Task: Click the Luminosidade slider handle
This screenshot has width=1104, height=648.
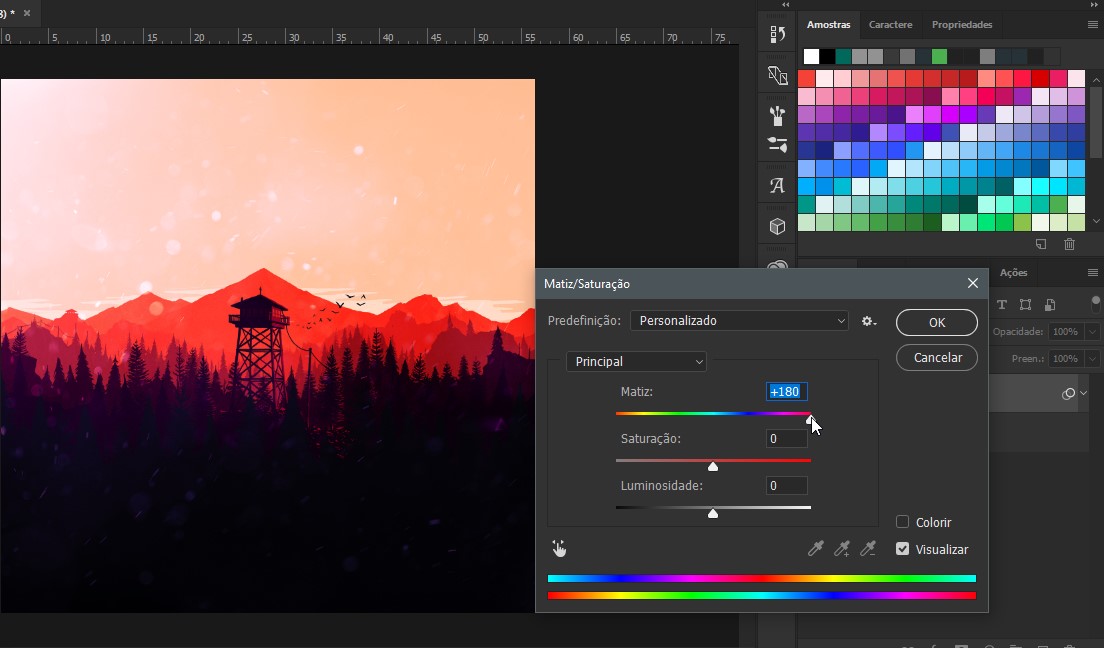Action: [713, 513]
